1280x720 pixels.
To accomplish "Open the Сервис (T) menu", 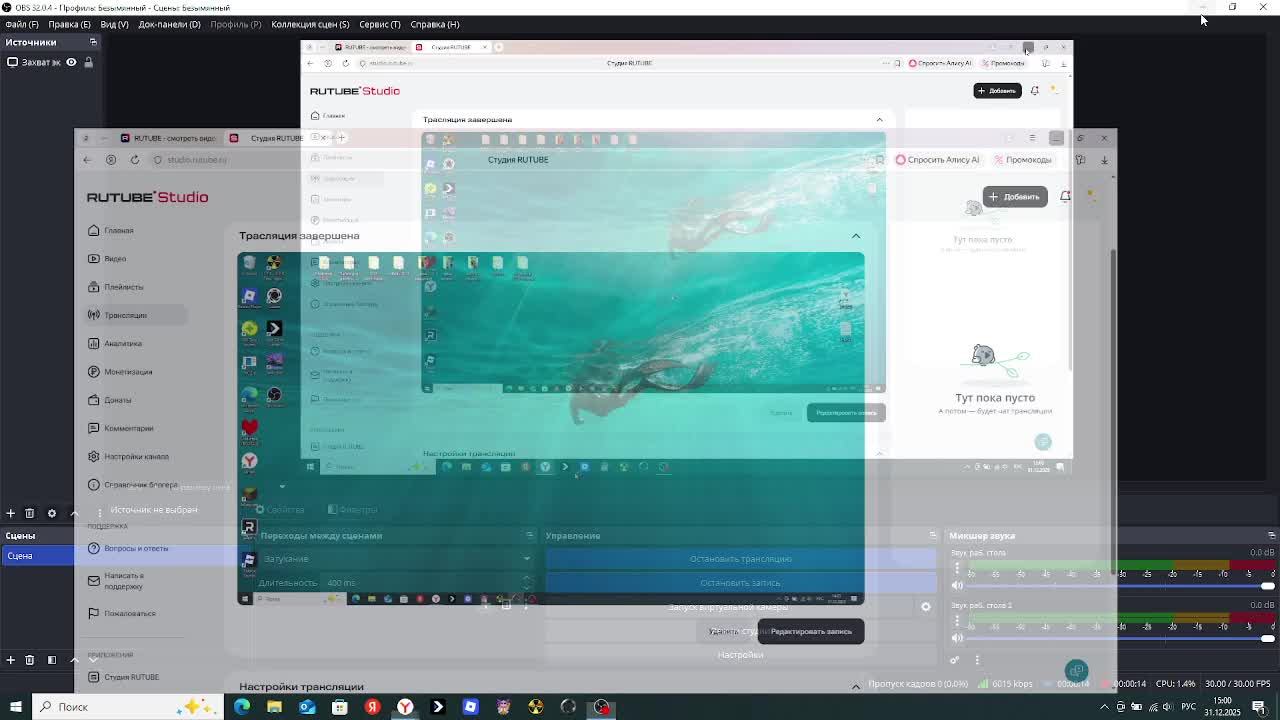I will coord(380,24).
